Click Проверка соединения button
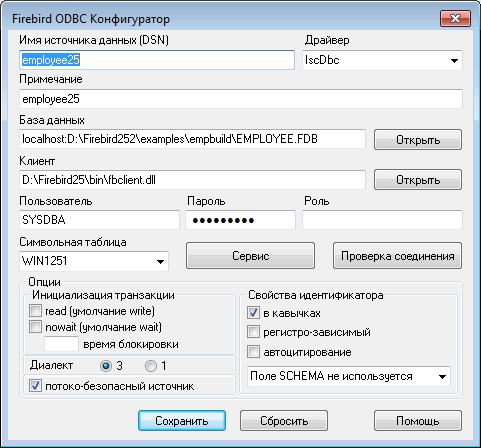Image resolution: width=481 pixels, height=448 pixels. [x=398, y=256]
